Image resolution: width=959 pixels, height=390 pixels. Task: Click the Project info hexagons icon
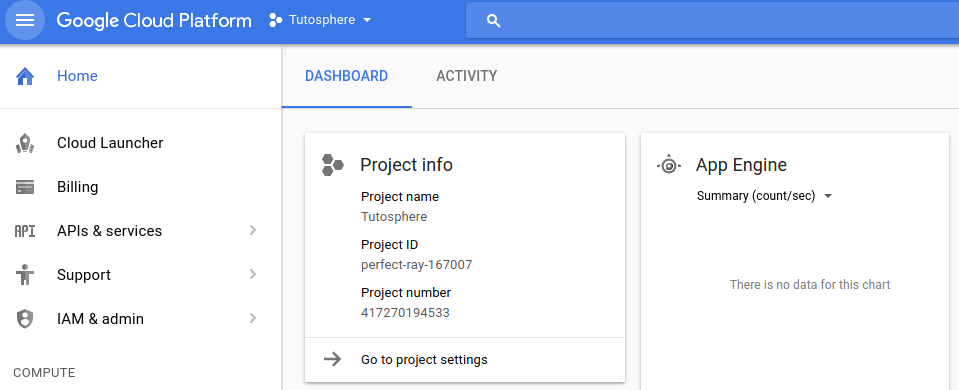(x=332, y=165)
